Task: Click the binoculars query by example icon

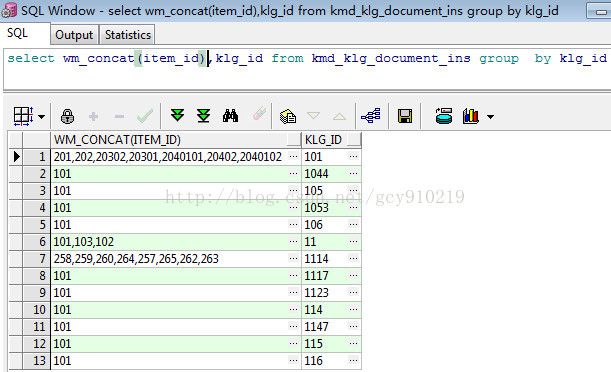Action: pyautogui.click(x=230, y=116)
